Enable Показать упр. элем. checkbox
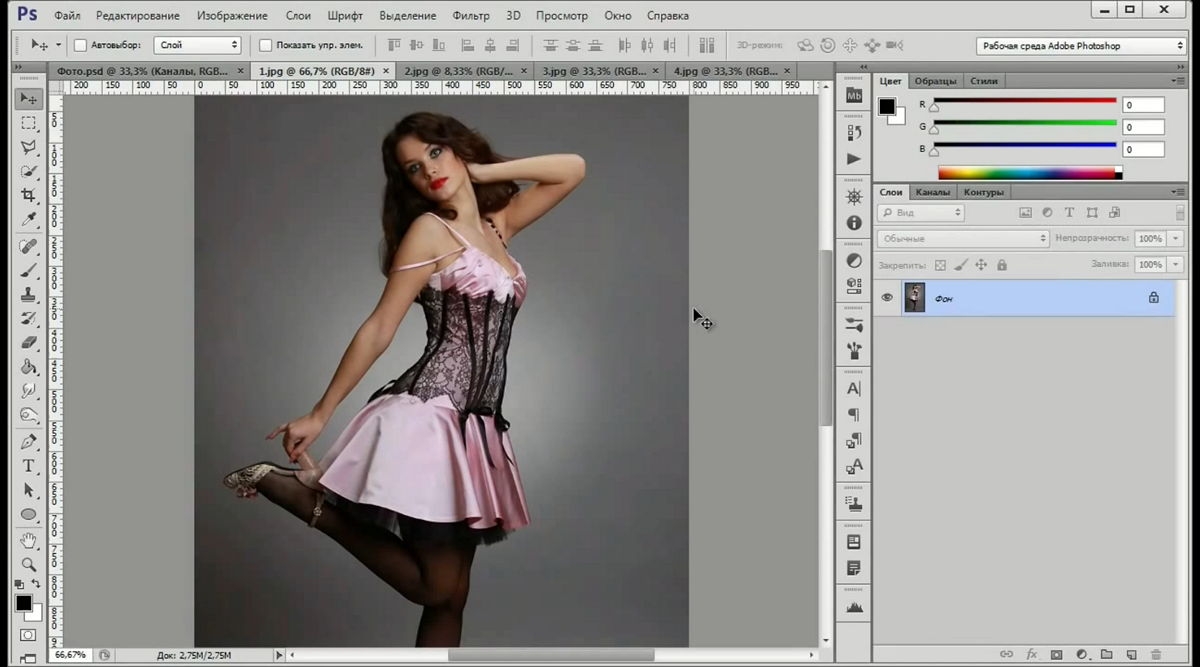The height and width of the screenshot is (667, 1200). coord(265,45)
